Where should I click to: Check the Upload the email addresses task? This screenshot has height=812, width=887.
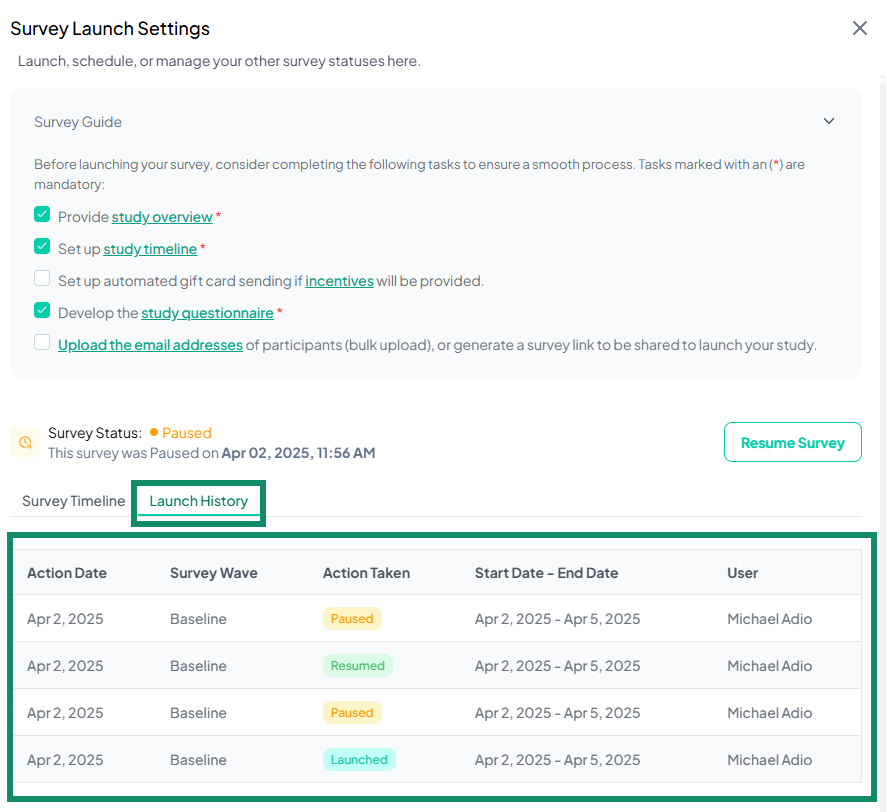click(x=42, y=342)
